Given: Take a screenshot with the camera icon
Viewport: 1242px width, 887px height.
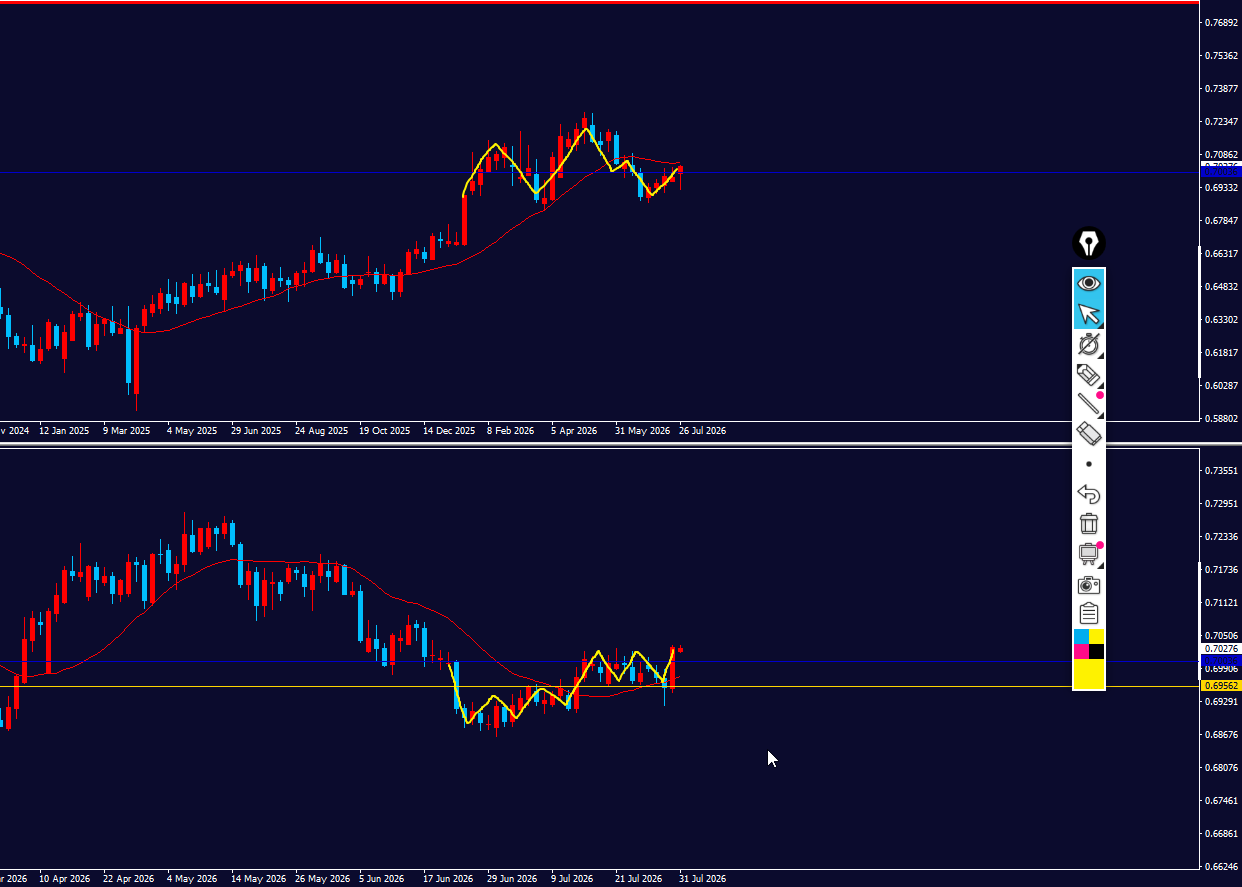Looking at the screenshot, I should pos(1088,584).
